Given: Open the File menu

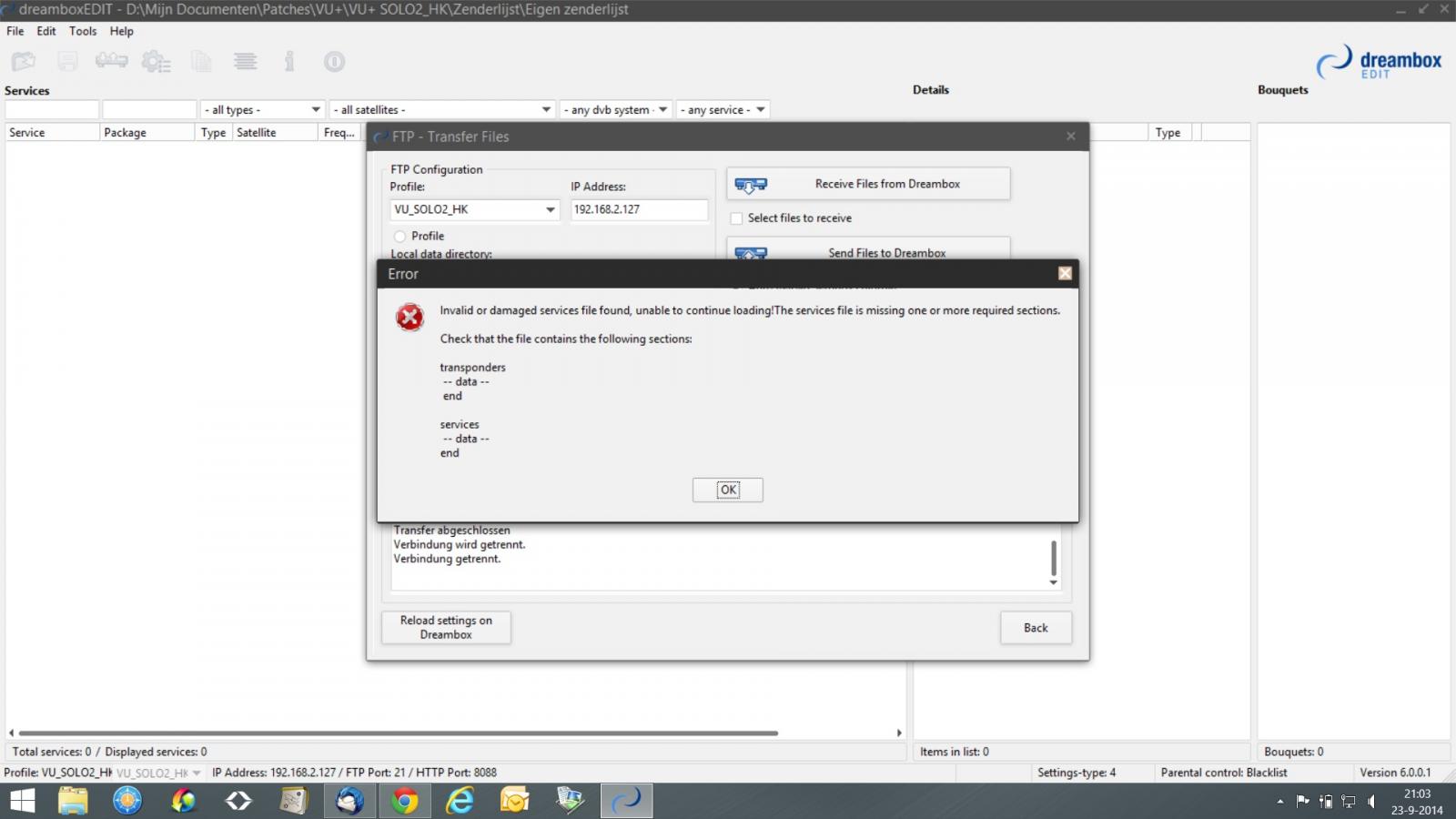Looking at the screenshot, I should click(x=15, y=31).
